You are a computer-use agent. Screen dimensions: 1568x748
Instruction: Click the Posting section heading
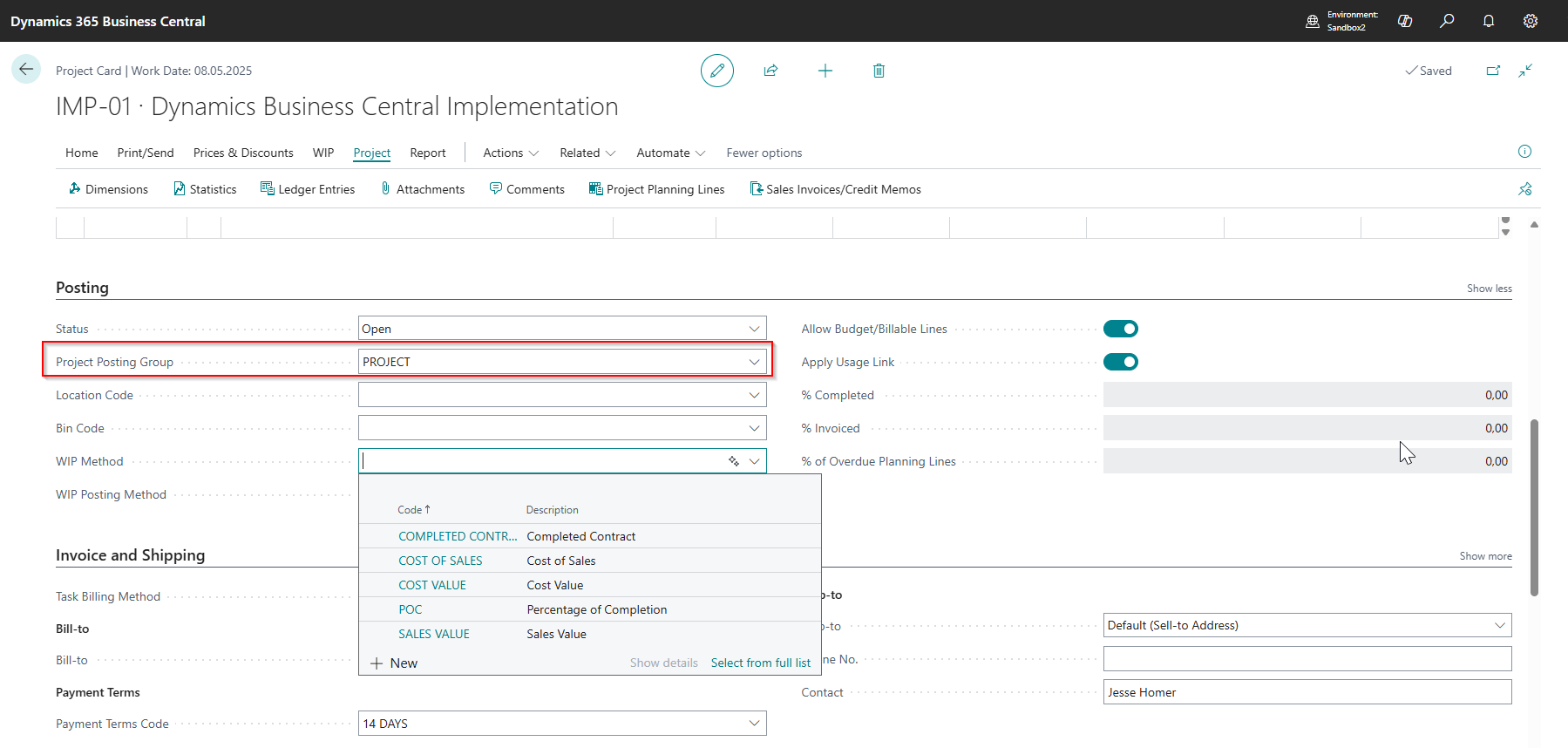point(83,288)
